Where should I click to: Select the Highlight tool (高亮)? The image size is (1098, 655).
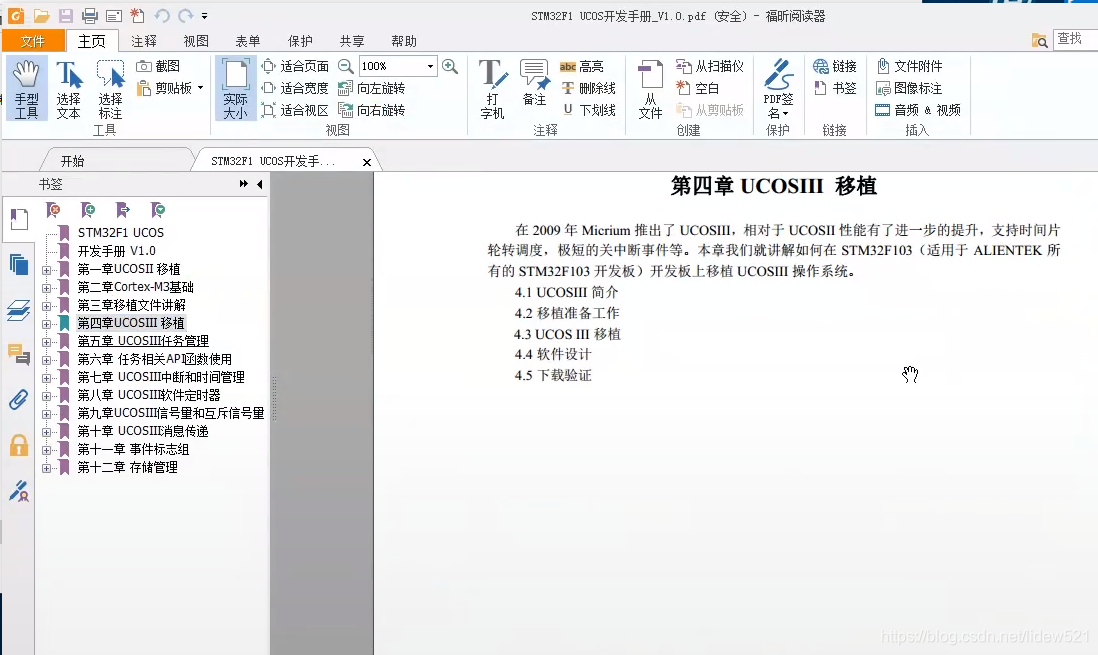point(581,66)
